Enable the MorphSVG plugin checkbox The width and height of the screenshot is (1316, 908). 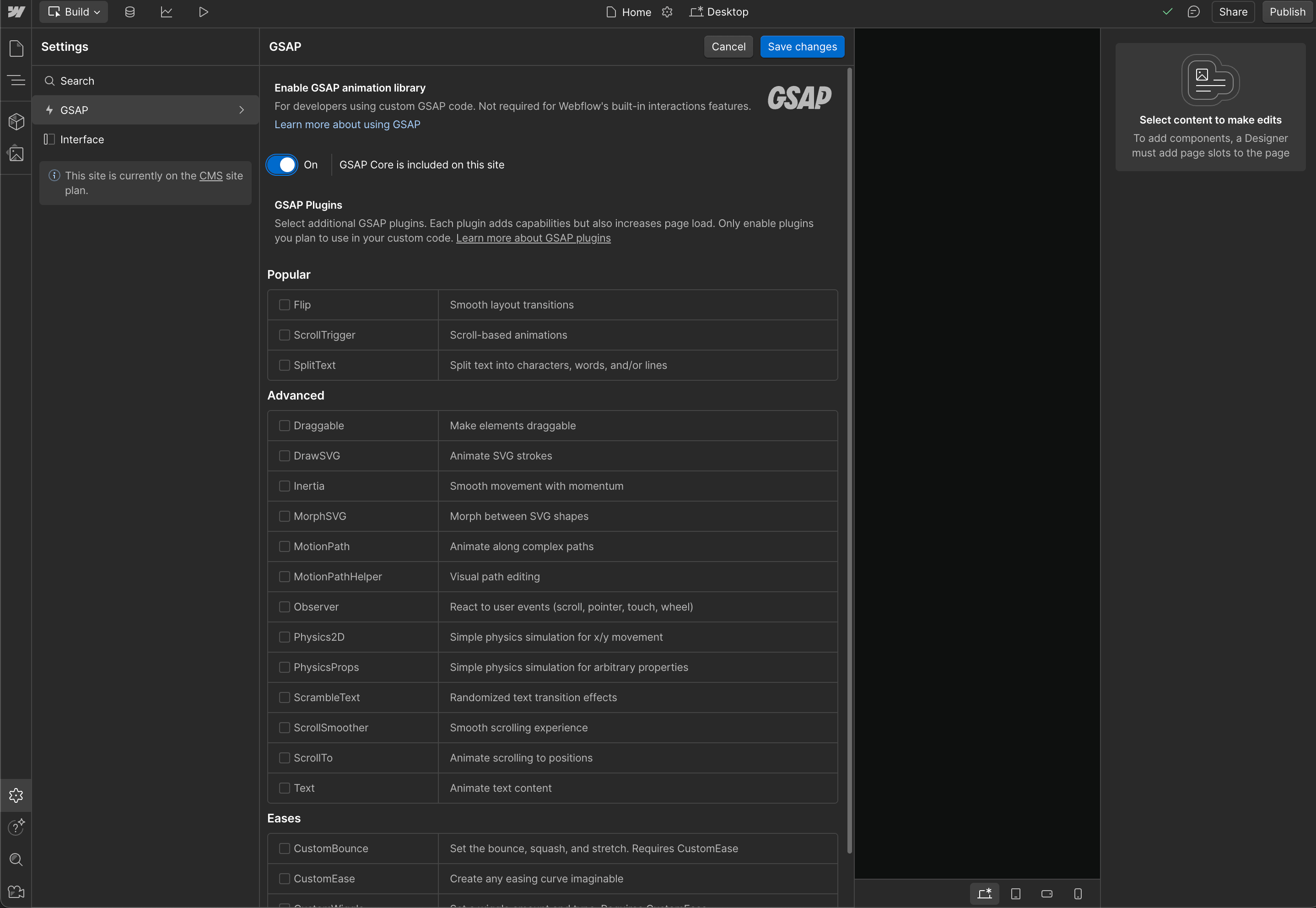point(284,516)
